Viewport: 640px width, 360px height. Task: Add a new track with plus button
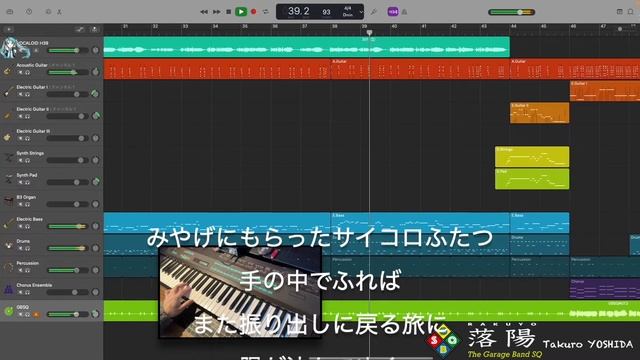click(9, 29)
